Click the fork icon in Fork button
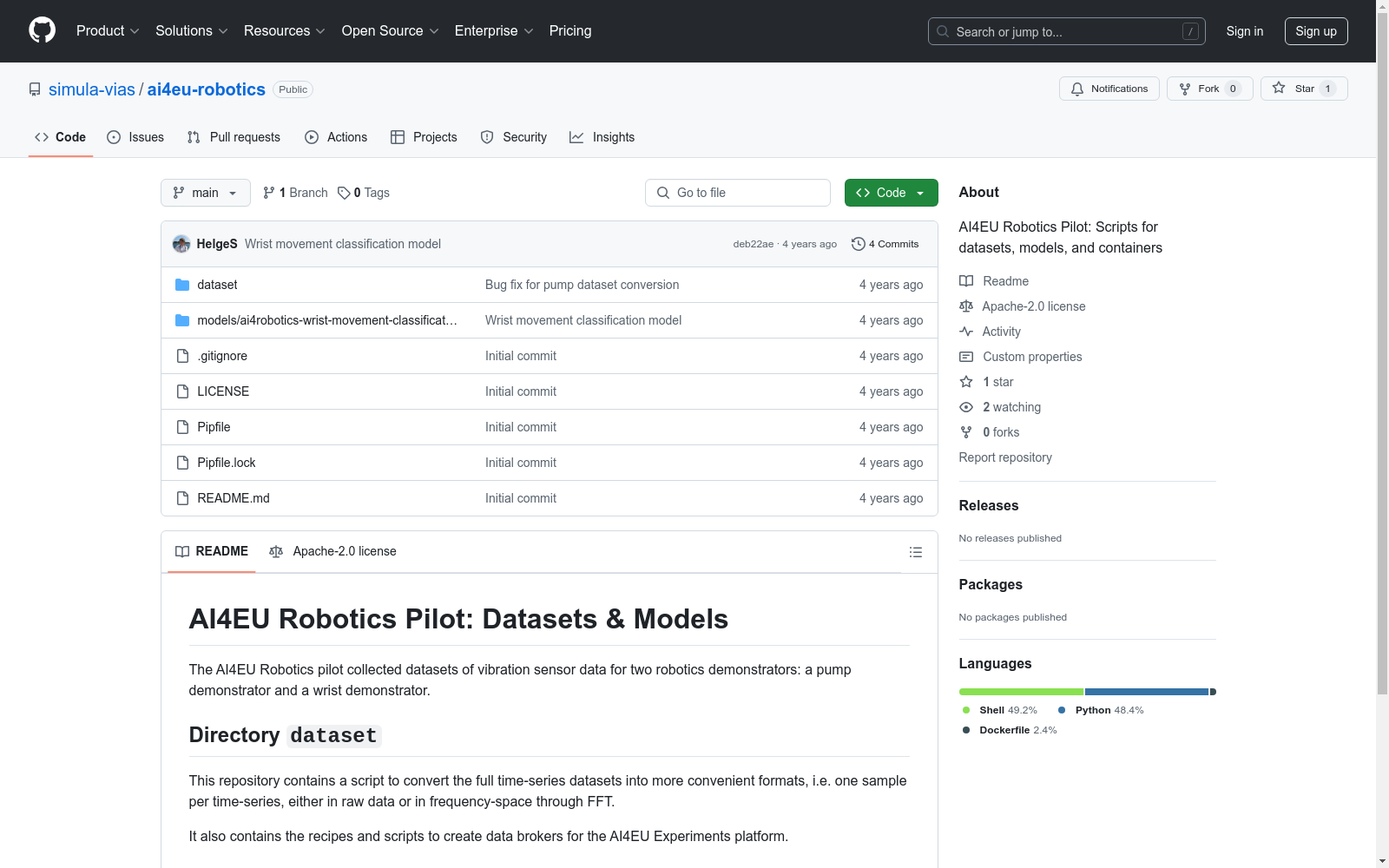1389x868 pixels. (1185, 89)
